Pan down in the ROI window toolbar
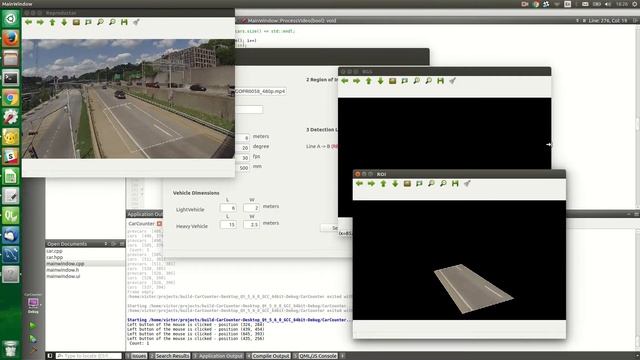This screenshot has width=640, height=360. coord(395,184)
